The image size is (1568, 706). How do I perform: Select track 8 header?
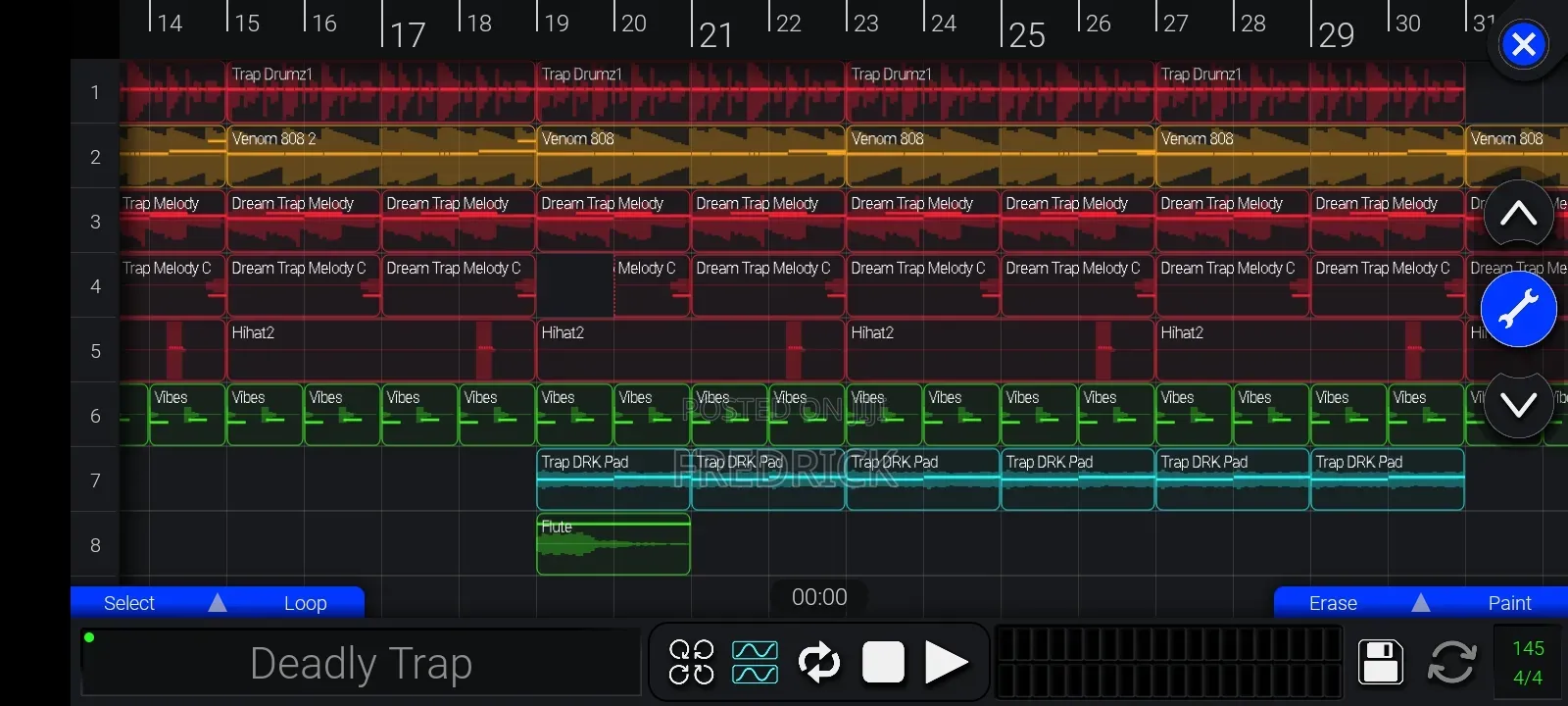point(95,545)
